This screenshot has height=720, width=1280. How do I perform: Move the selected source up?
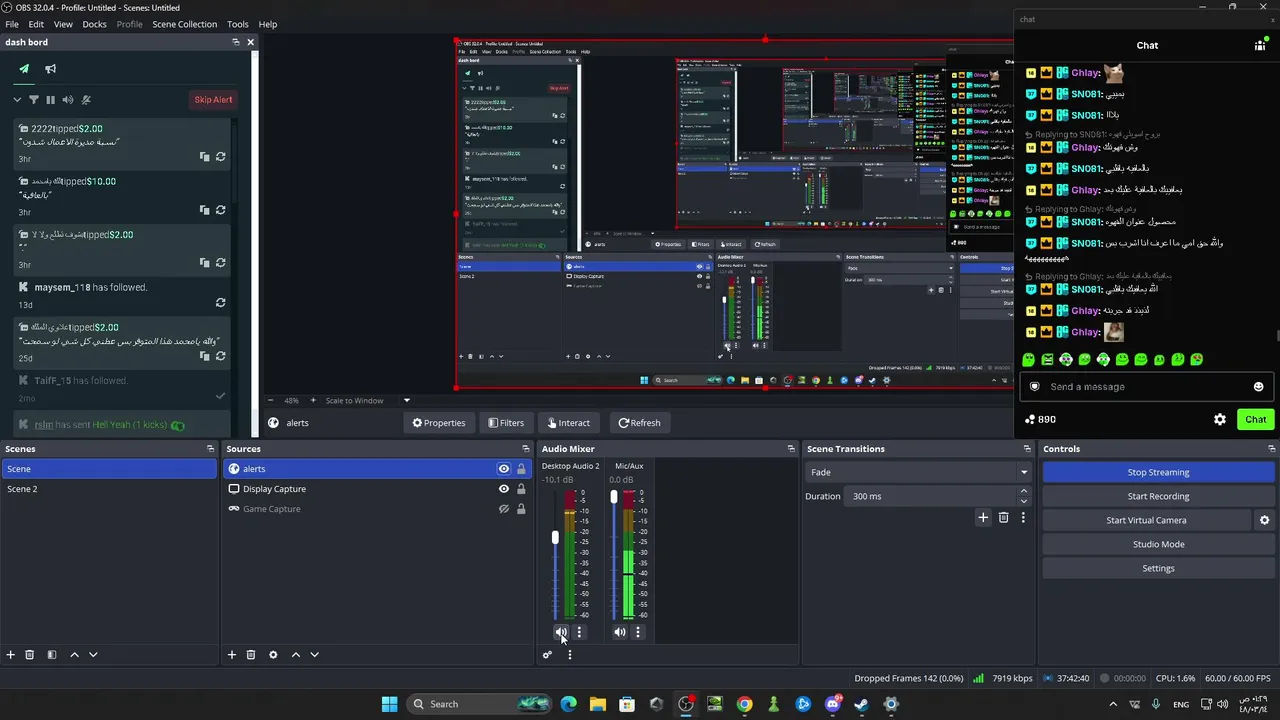click(x=295, y=655)
